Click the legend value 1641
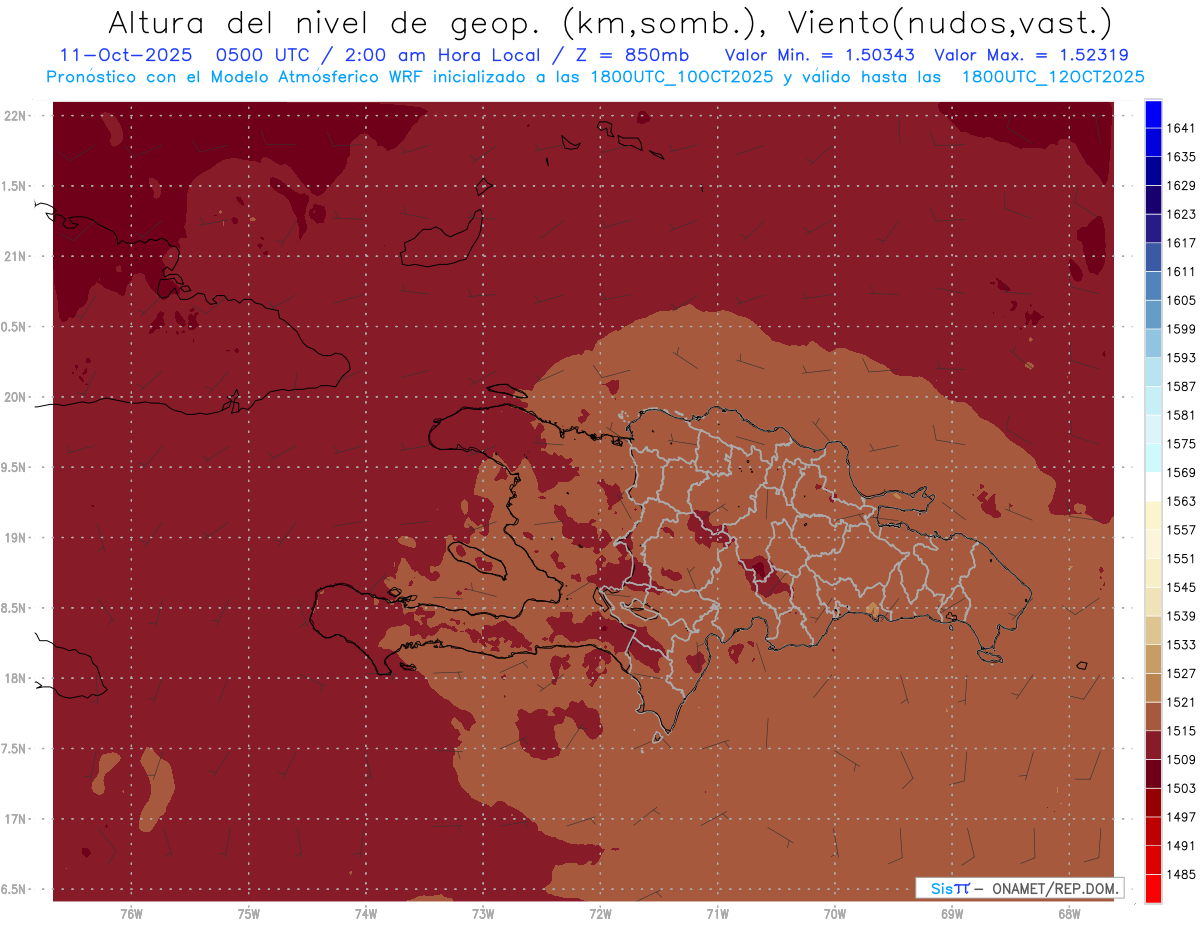Screen dimensions: 1200x927 [1181, 128]
